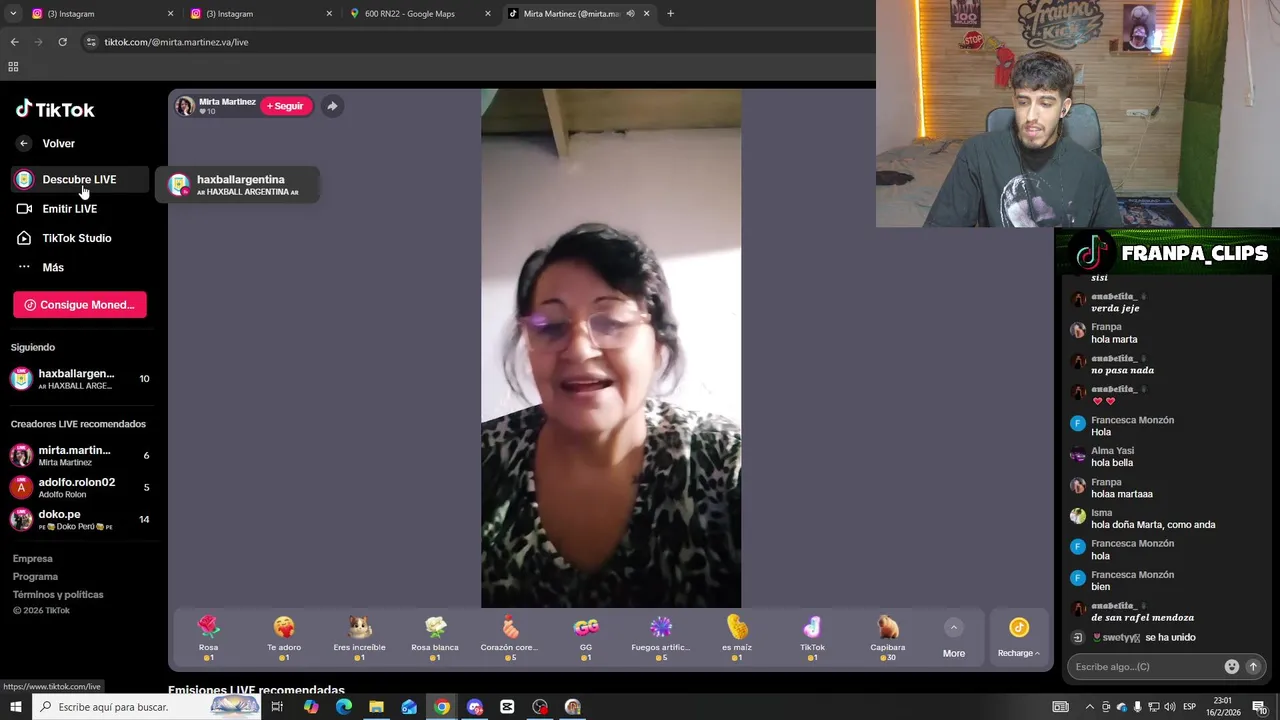Screen dimensions: 1280x720
Task: Send the GG gift
Action: point(586,637)
